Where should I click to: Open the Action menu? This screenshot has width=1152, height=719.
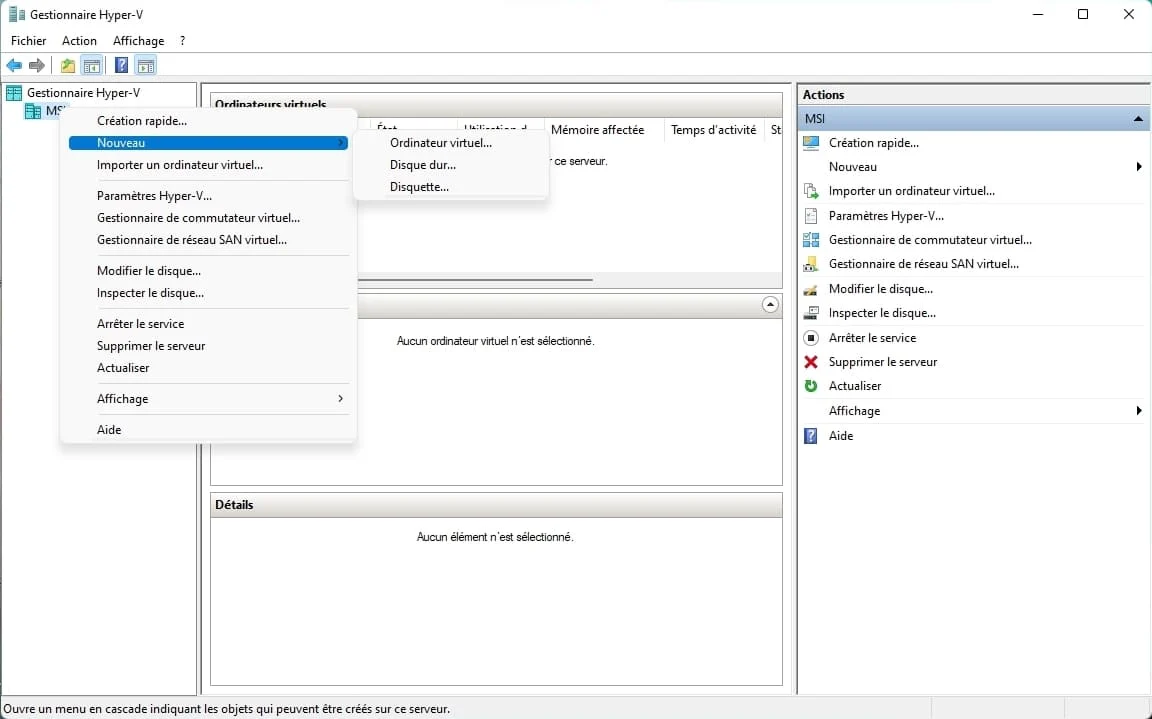tap(79, 41)
